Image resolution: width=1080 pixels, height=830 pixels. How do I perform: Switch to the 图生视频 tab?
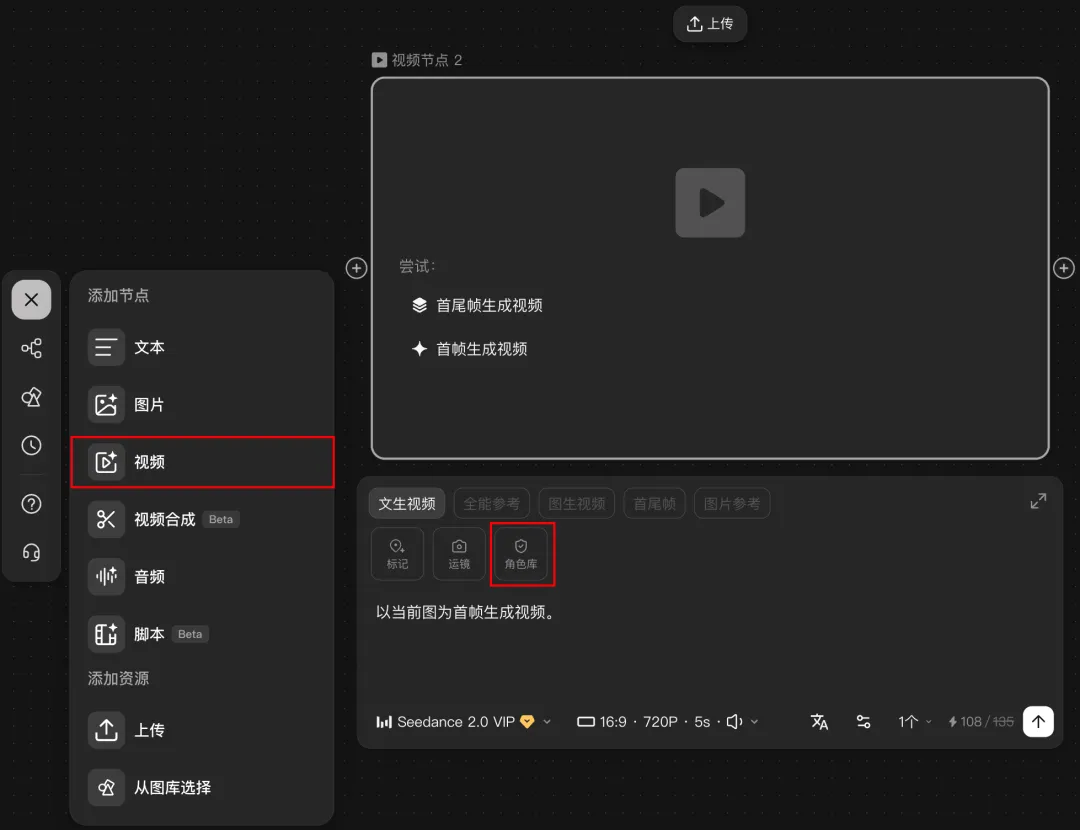coord(577,503)
